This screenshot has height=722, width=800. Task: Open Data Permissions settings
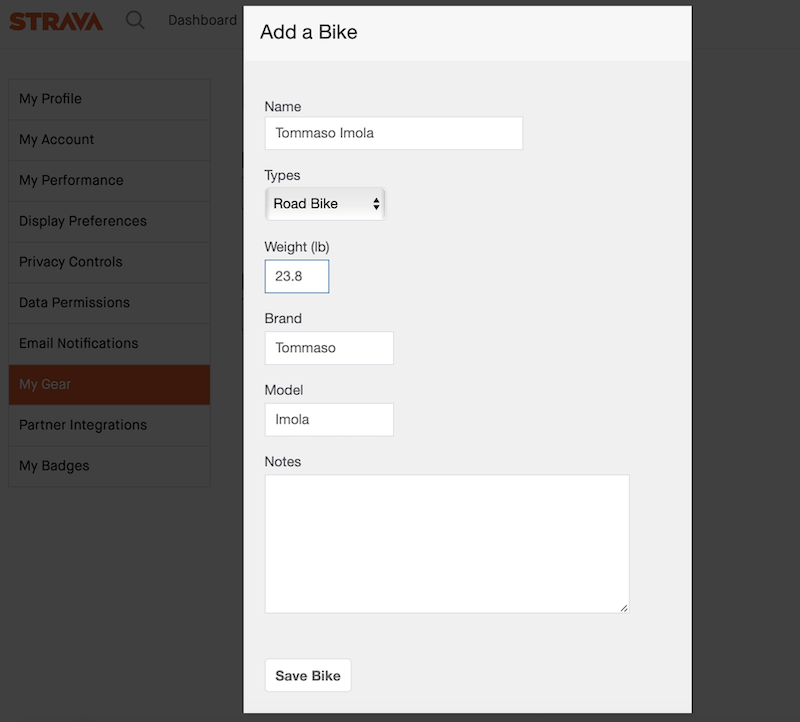pos(109,303)
